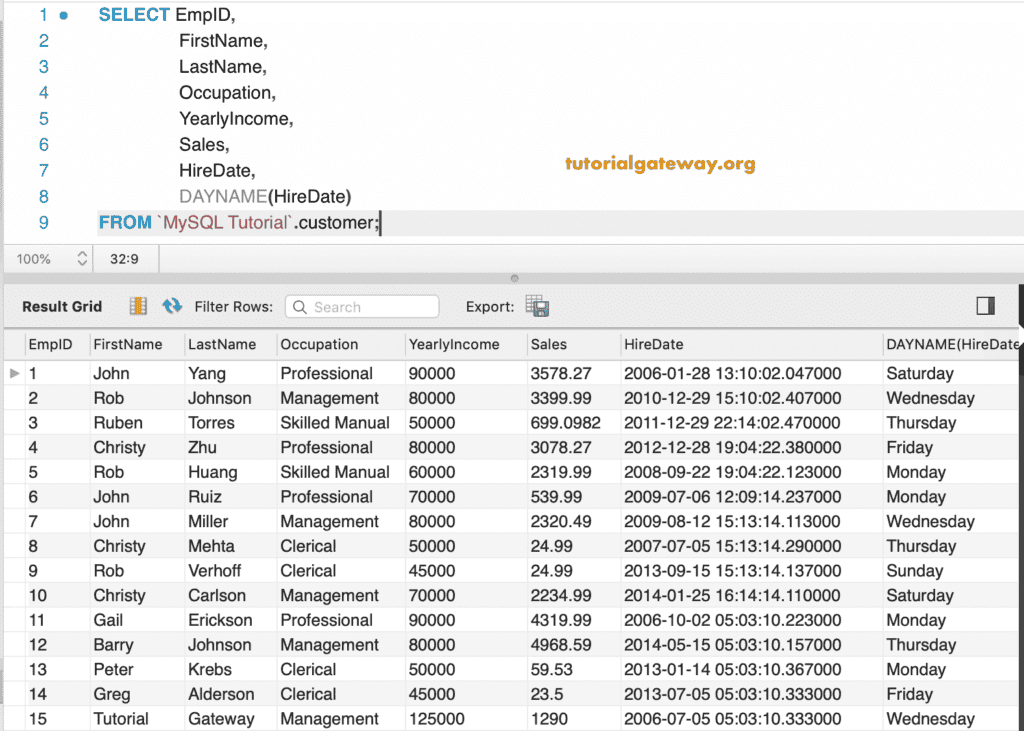The width and height of the screenshot is (1024, 731).
Task: Refresh the result grid data
Action: [172, 306]
